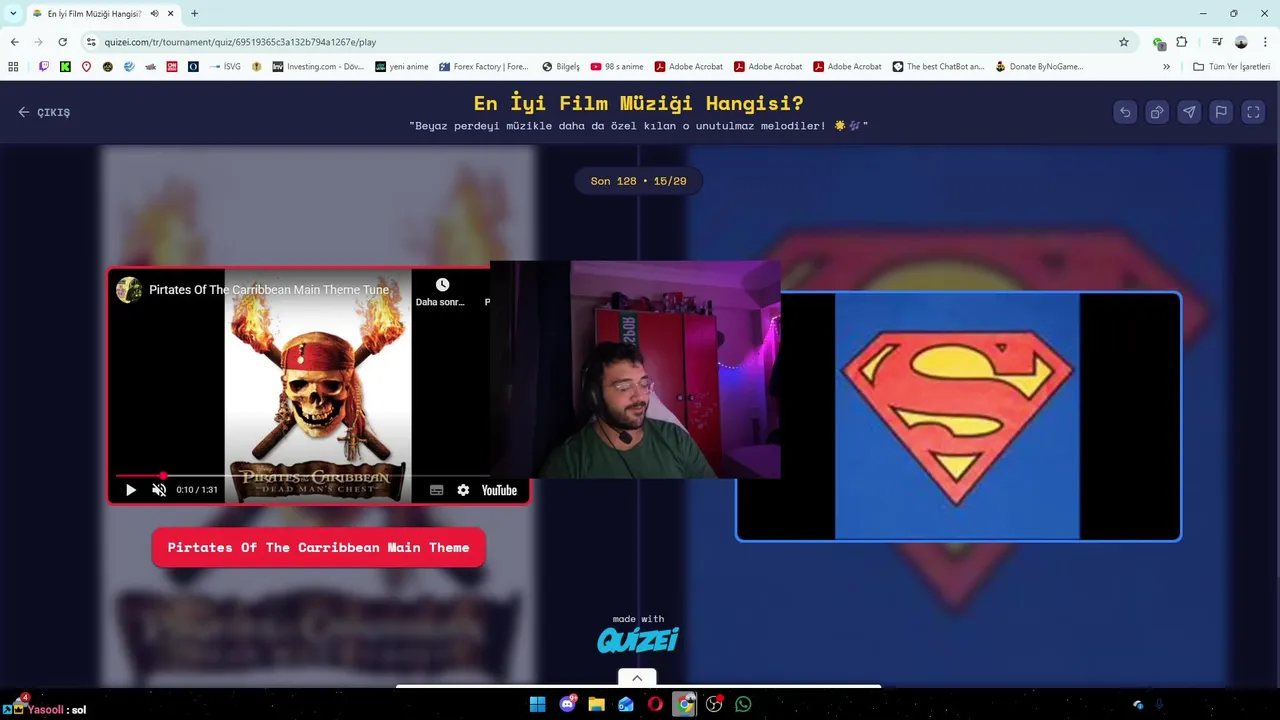
Task: Open the 98 s anime bookmark
Action: 616,67
